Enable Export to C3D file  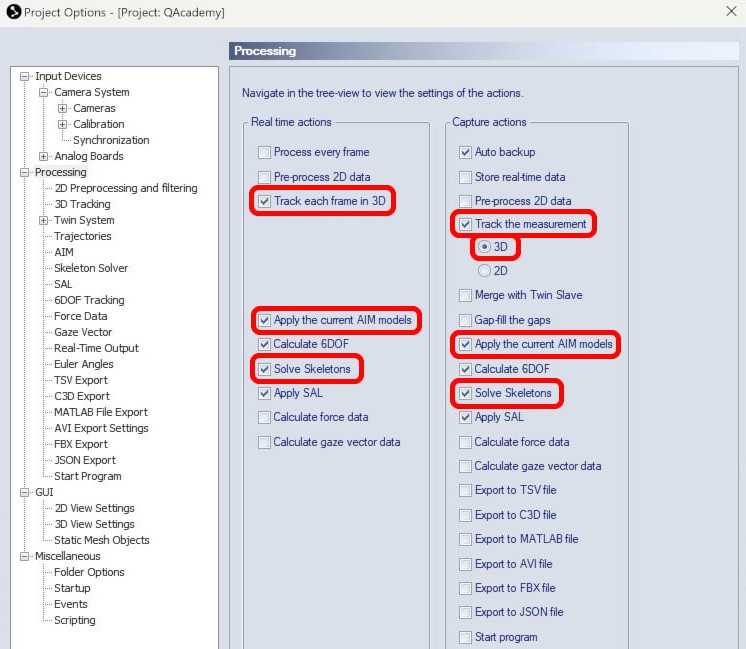pyautogui.click(x=465, y=515)
